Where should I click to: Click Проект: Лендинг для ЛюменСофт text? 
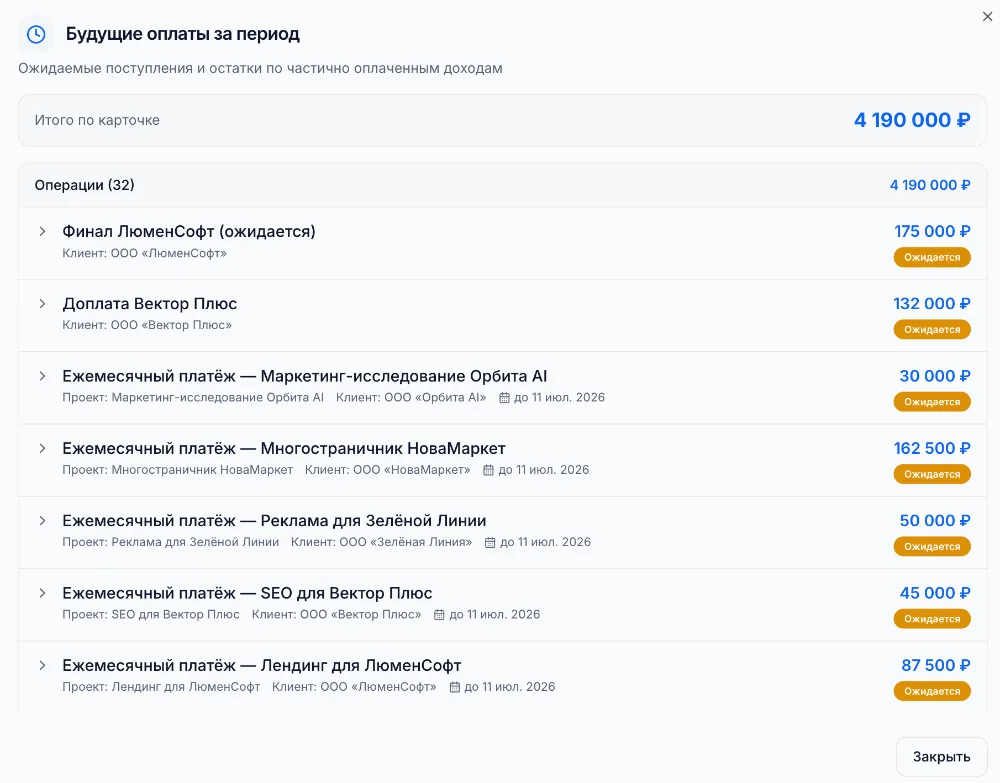pyautogui.click(x=161, y=687)
